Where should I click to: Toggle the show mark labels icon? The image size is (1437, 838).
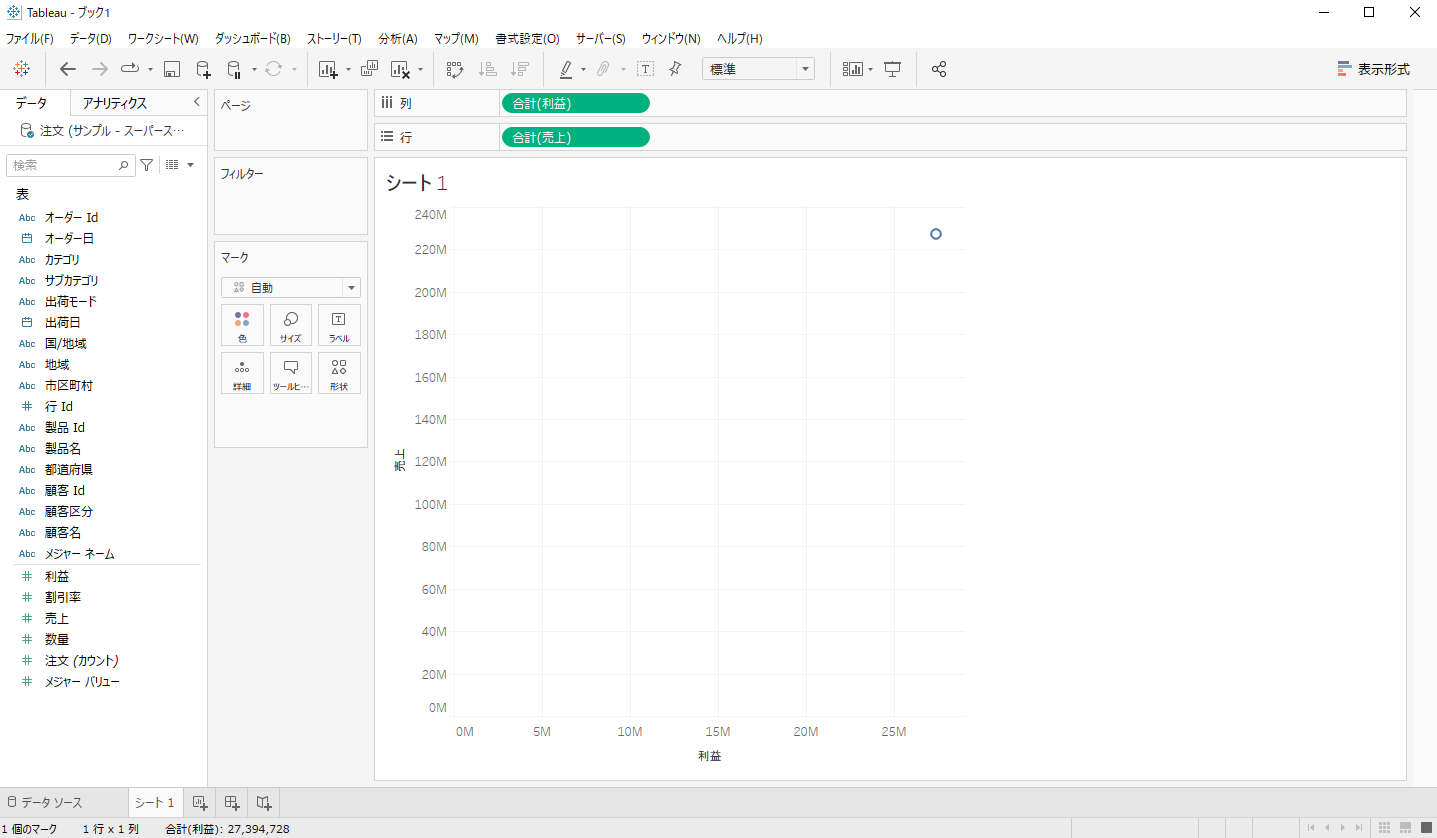645,69
